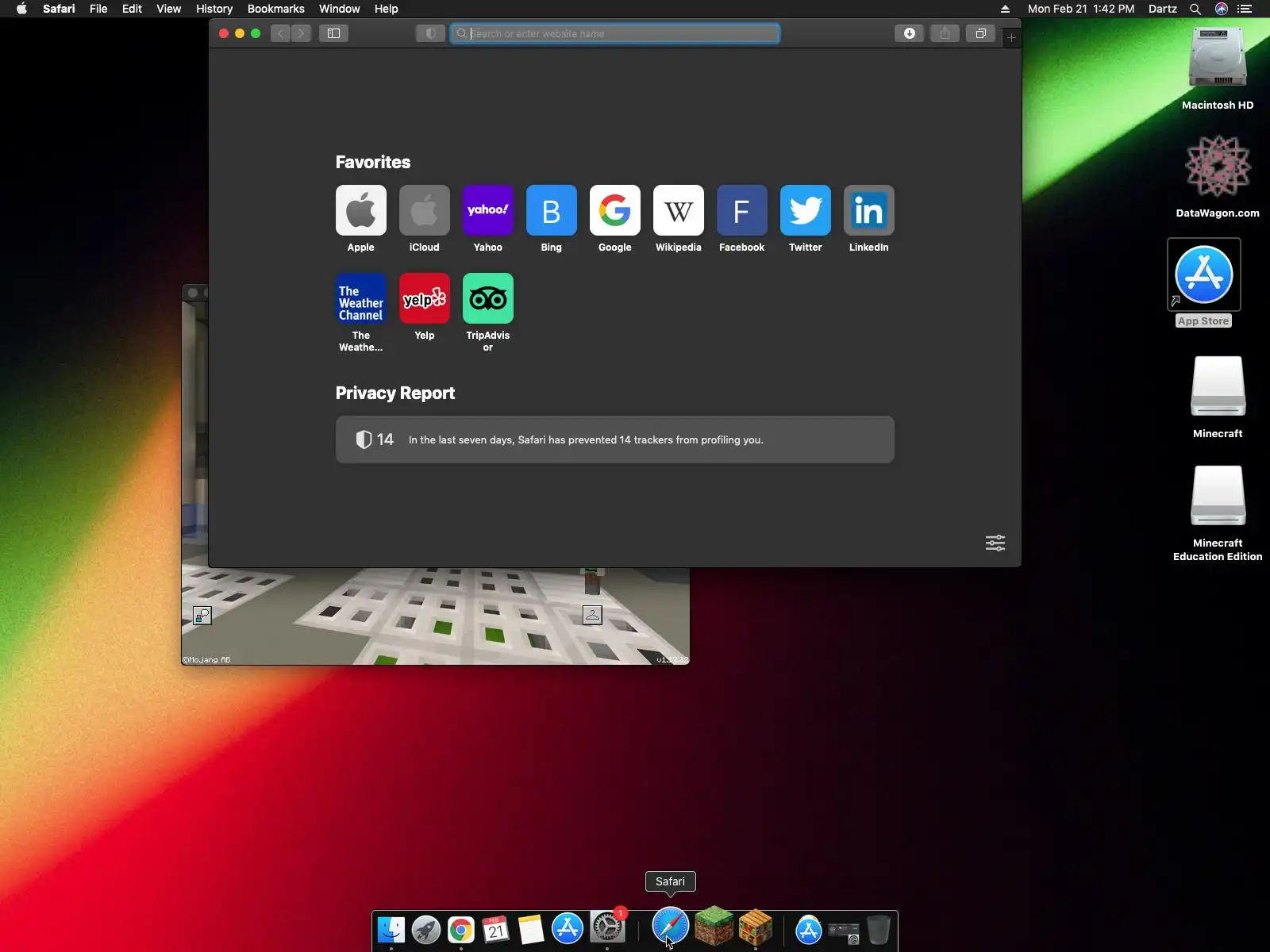
Task: Select the Minecraft Education Edition disk icon
Action: (x=1218, y=496)
